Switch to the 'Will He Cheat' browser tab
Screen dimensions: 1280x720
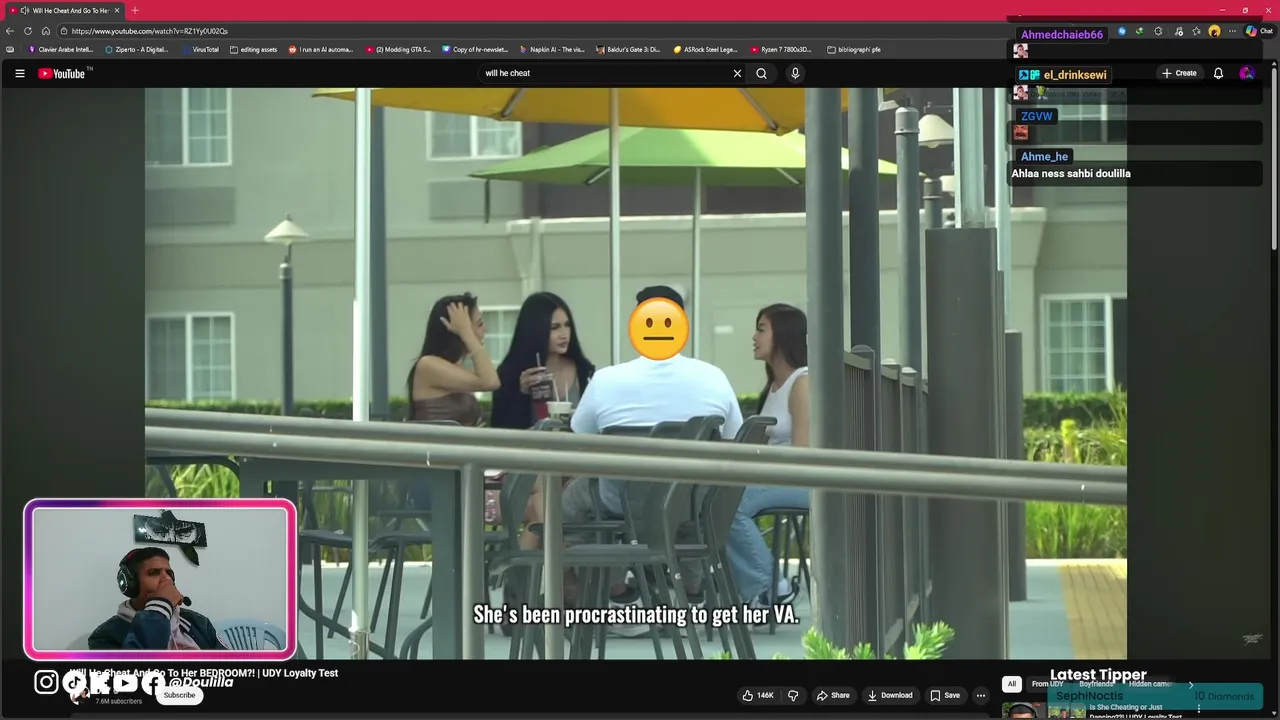66,10
